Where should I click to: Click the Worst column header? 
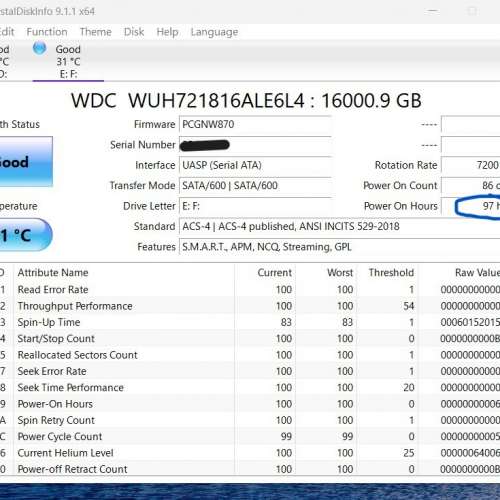tap(340, 273)
